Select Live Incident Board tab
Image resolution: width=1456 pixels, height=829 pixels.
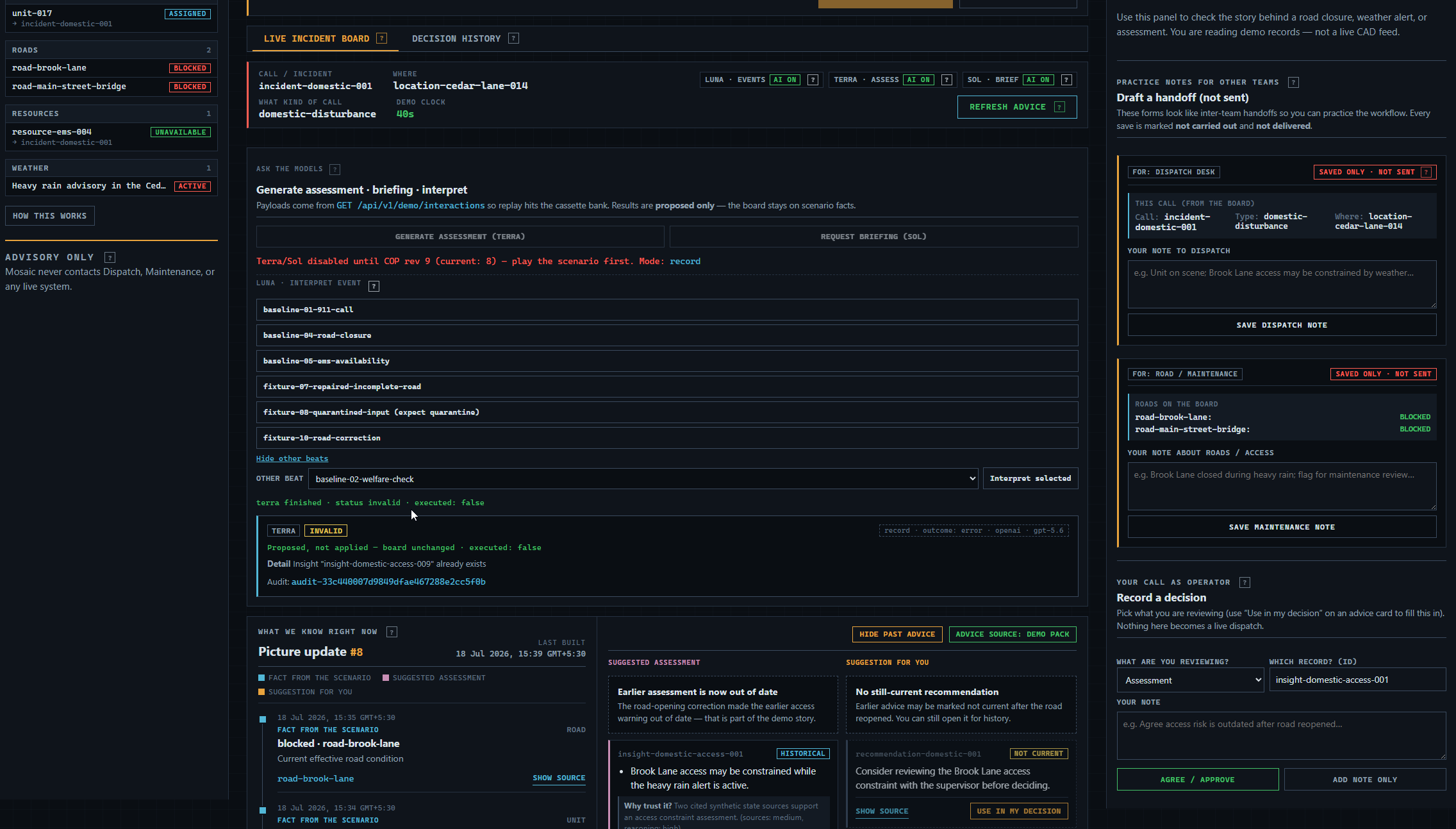click(x=317, y=39)
